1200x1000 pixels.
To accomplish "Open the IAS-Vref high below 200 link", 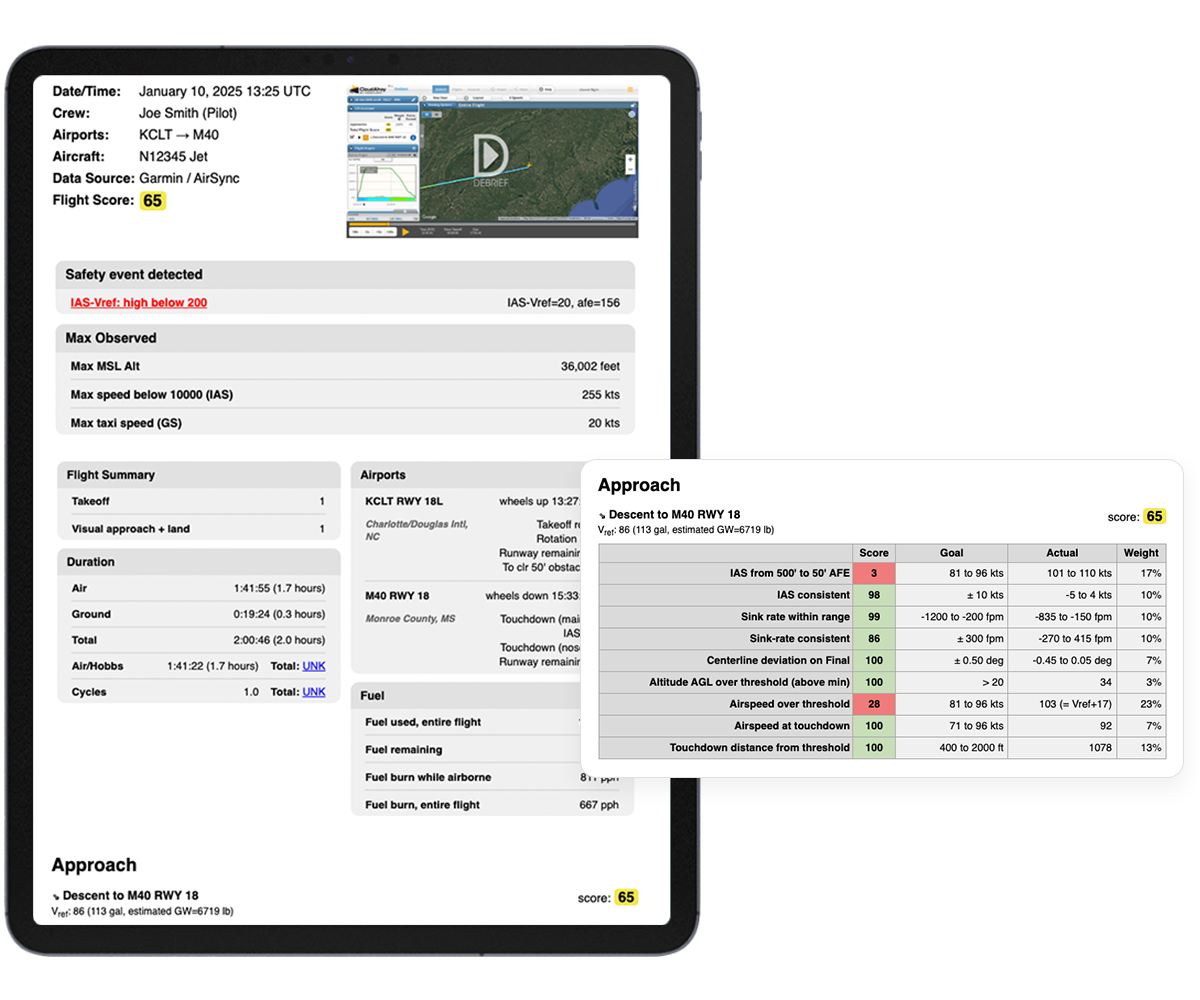I will 139,303.
